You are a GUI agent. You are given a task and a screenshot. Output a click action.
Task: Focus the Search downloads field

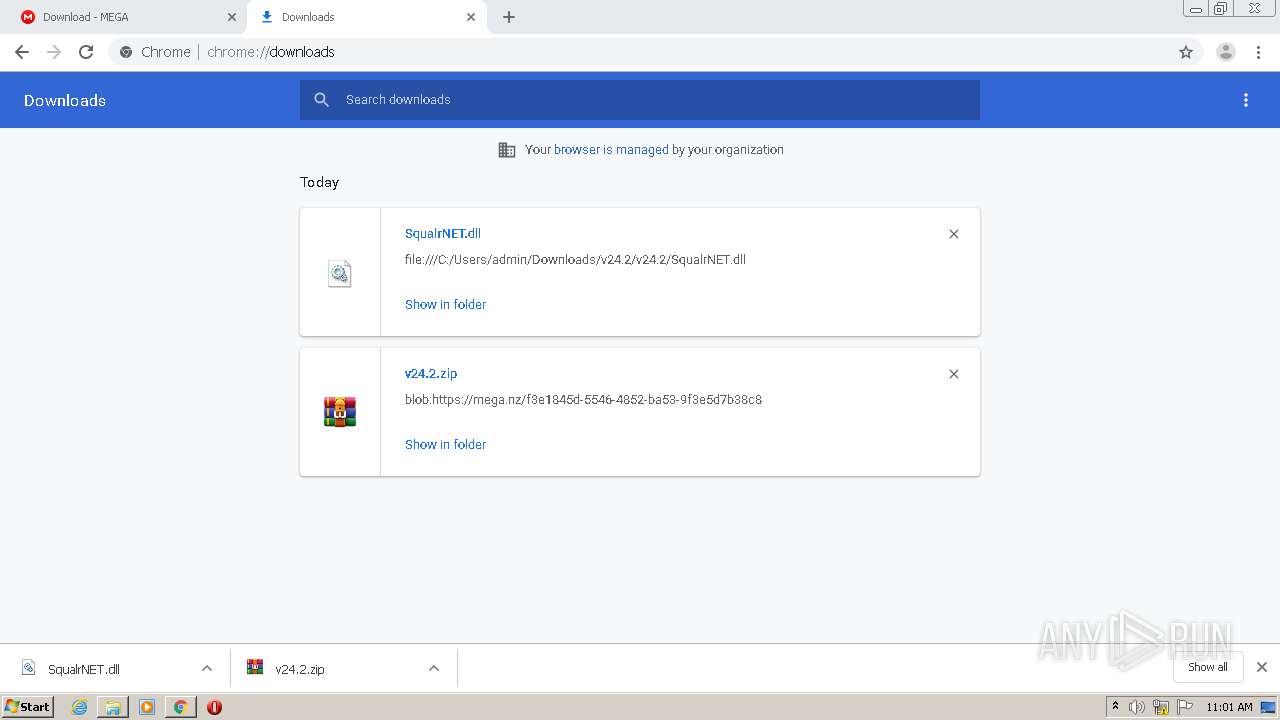coord(640,100)
